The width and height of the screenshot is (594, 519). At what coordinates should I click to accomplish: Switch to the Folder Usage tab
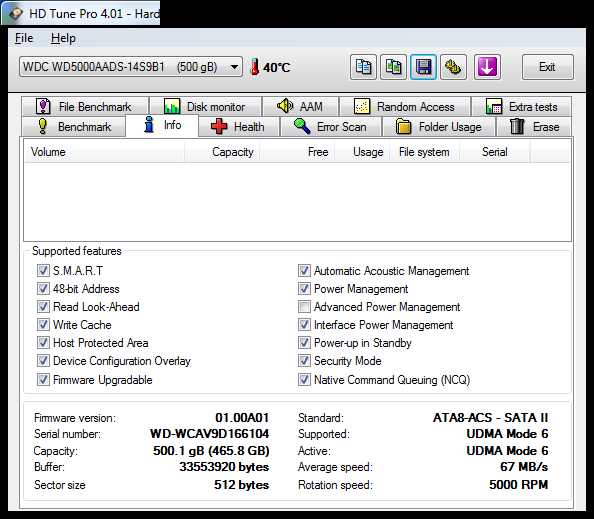click(x=439, y=127)
